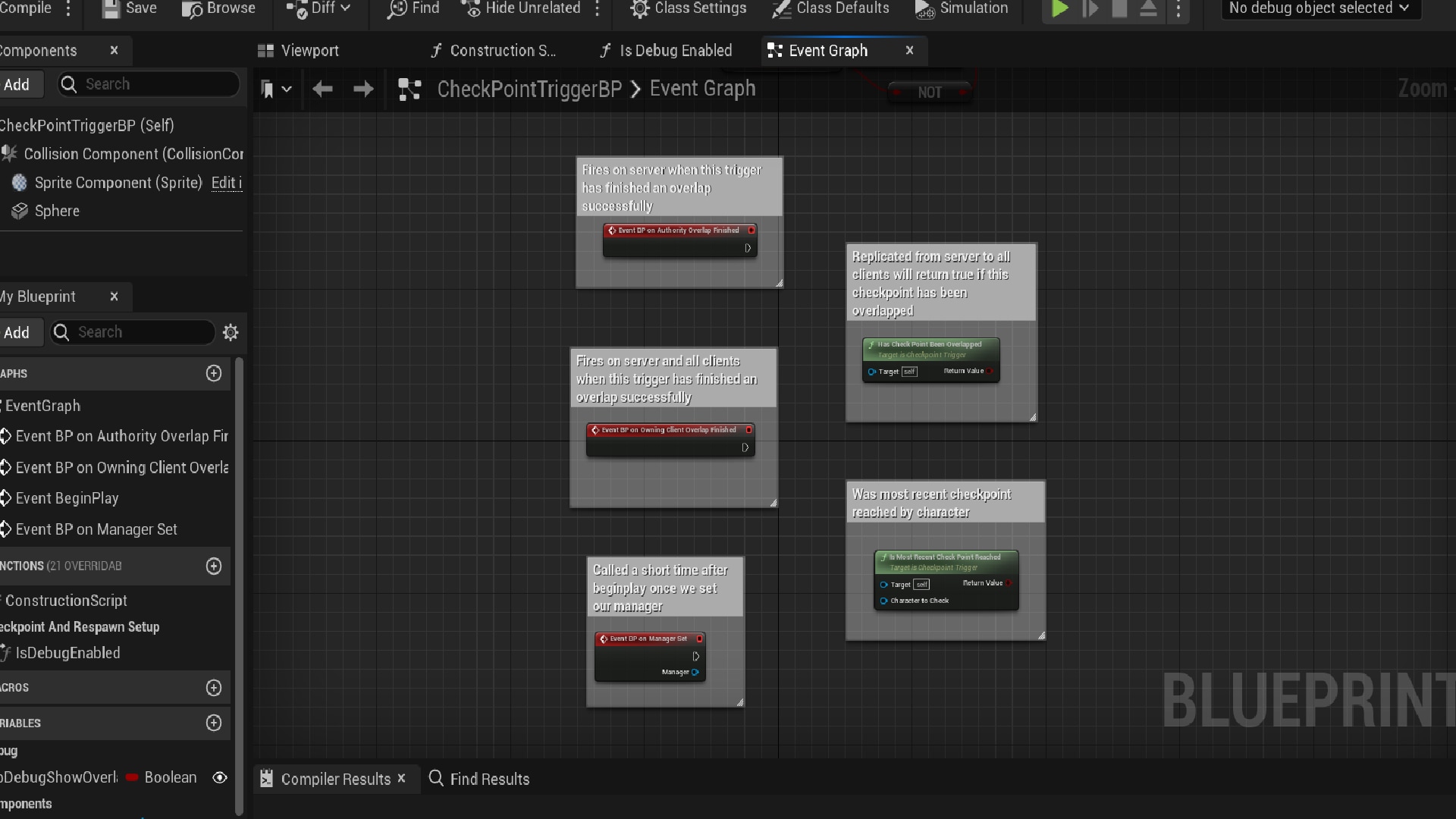Open Class Defaults
This screenshot has height=819, width=1456.
tap(829, 8)
